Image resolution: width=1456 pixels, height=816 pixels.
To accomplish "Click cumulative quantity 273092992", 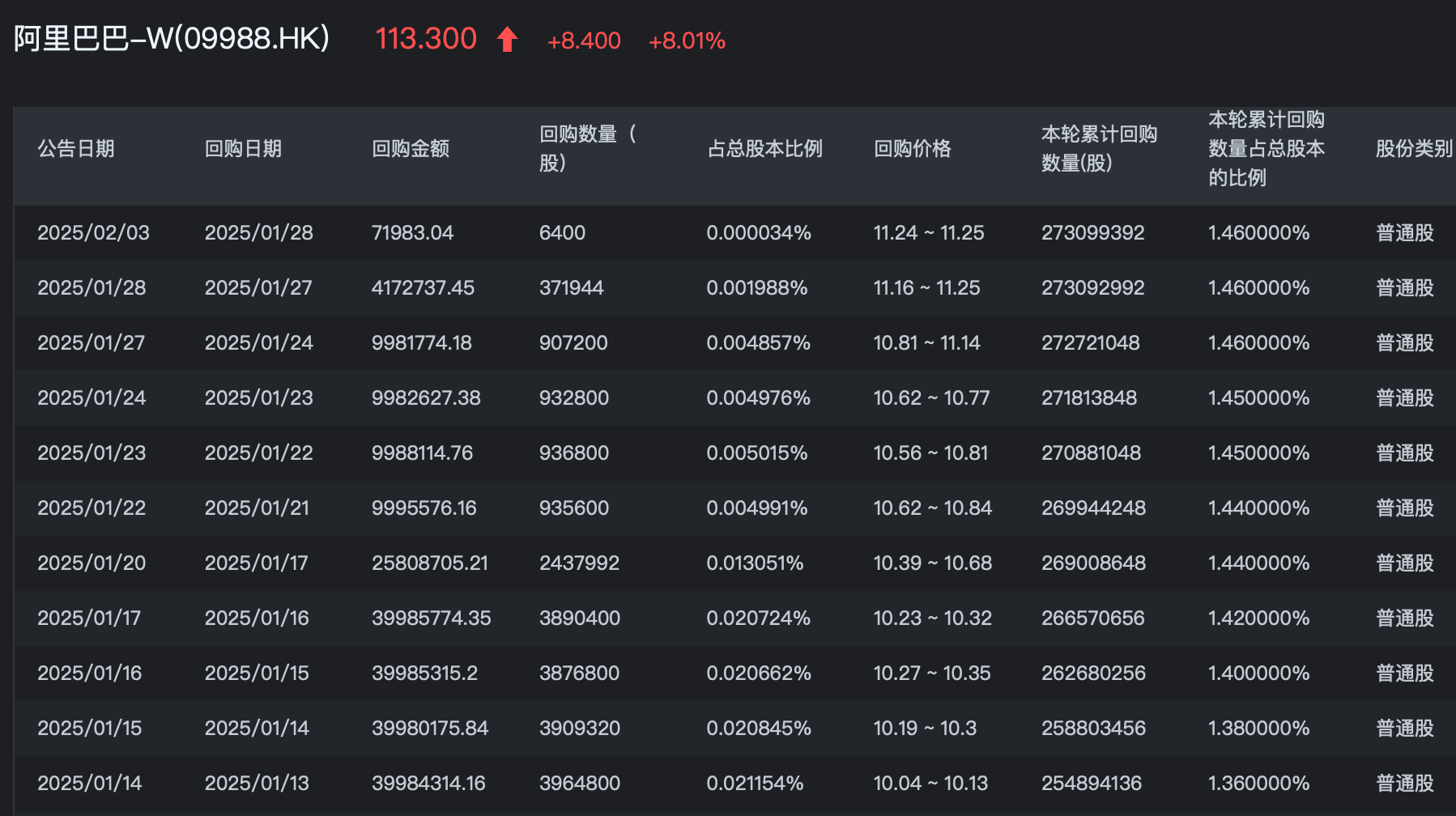I will click(x=1092, y=288).
